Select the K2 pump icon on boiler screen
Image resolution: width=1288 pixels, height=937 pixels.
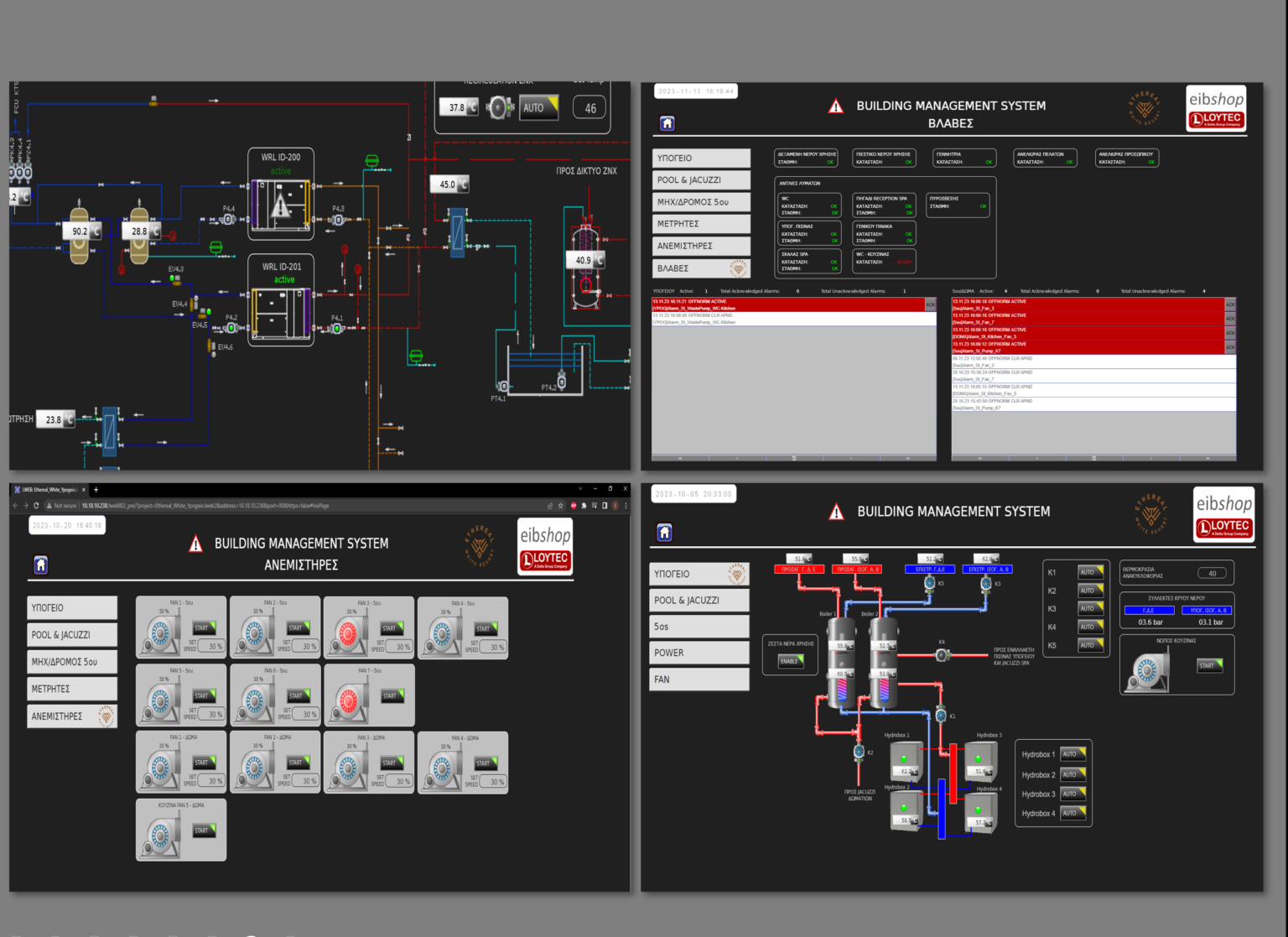click(x=860, y=752)
